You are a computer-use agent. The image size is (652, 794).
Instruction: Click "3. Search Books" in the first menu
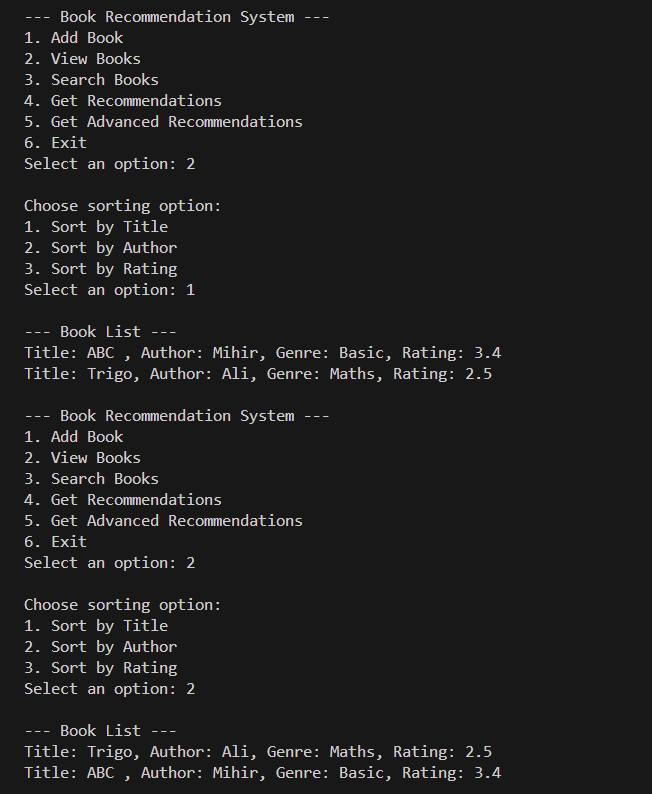(x=91, y=80)
